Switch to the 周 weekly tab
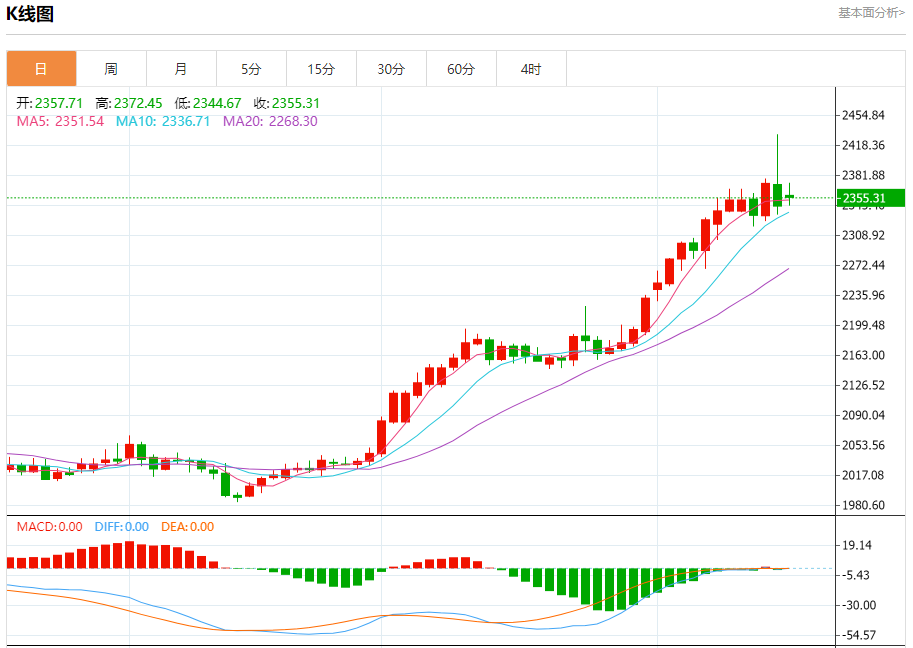 111,69
